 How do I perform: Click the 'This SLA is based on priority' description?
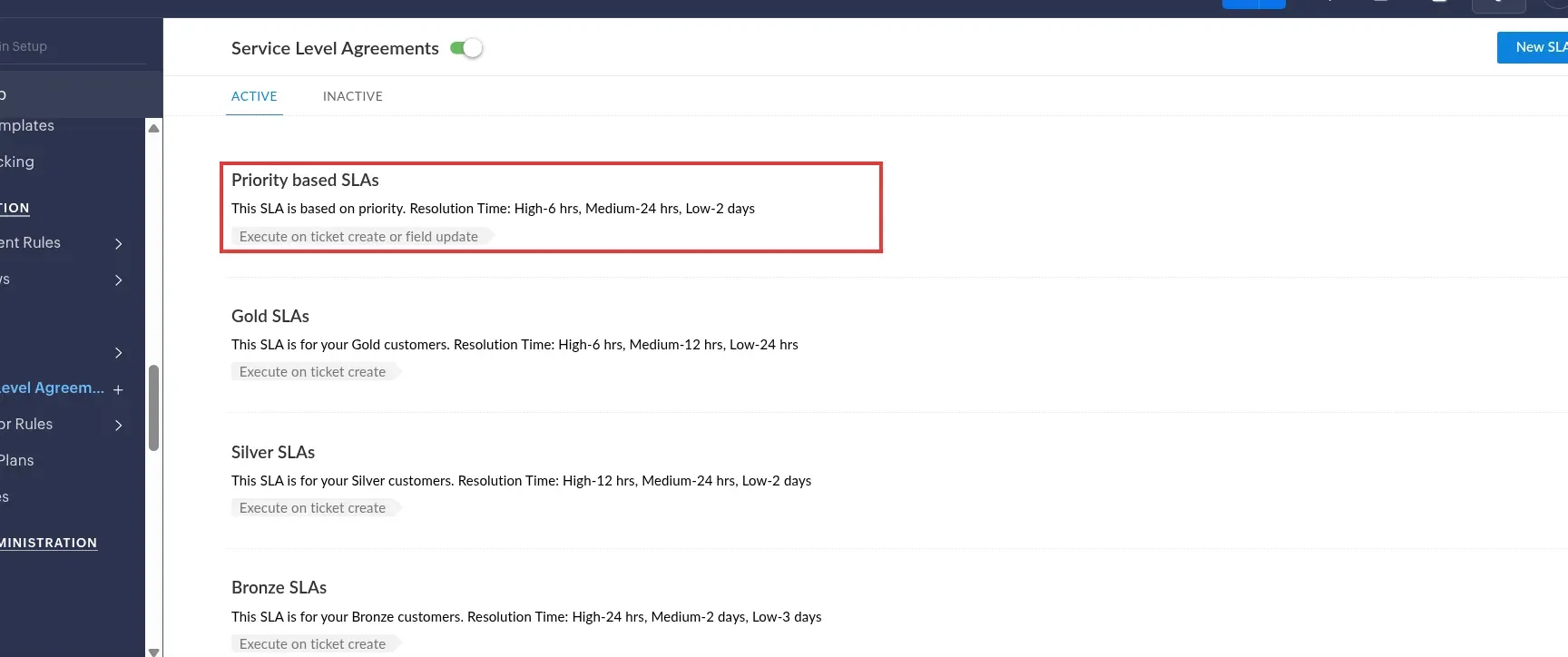[x=493, y=208]
